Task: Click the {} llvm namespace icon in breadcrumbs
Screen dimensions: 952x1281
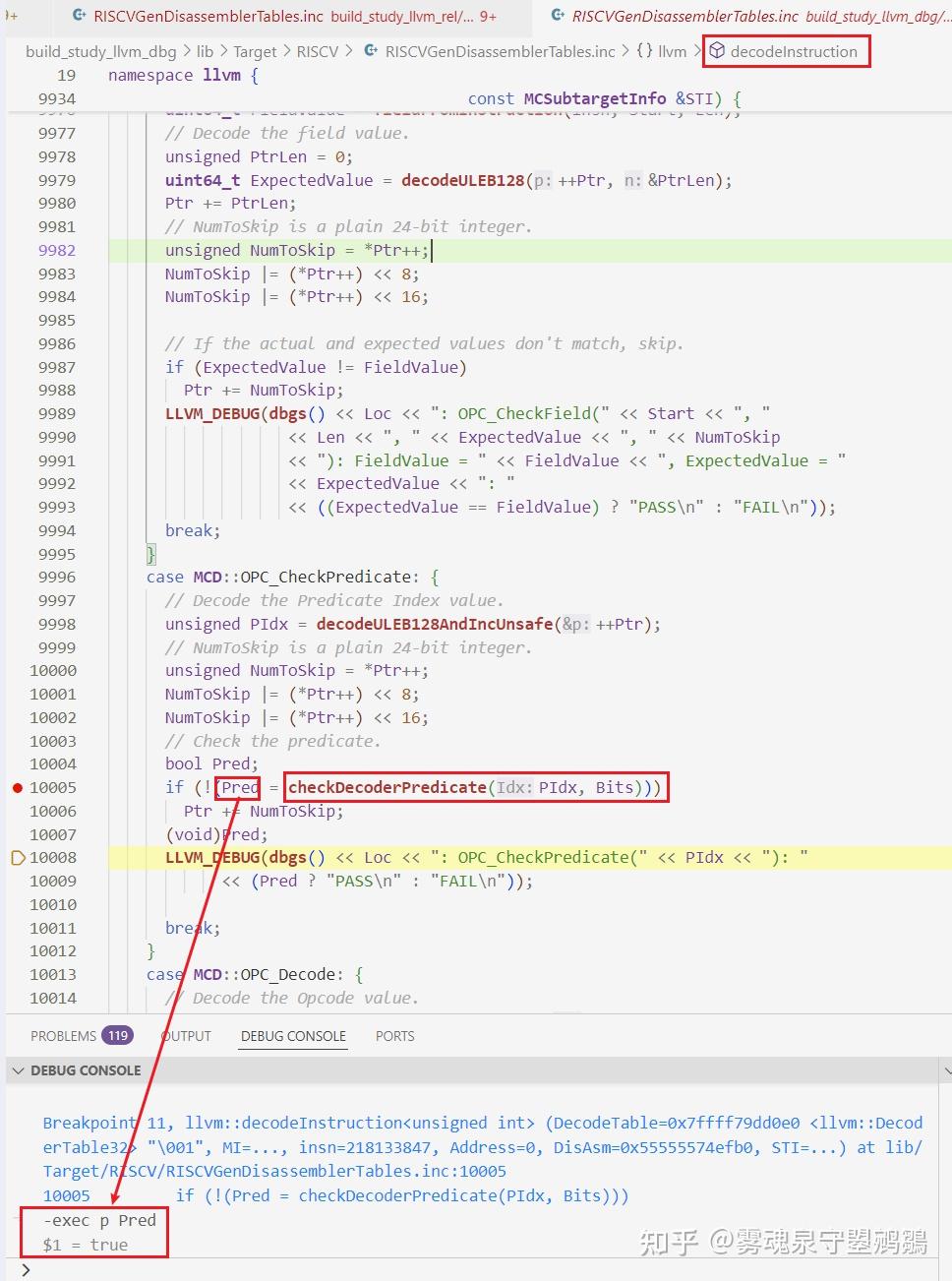Action: 645,51
